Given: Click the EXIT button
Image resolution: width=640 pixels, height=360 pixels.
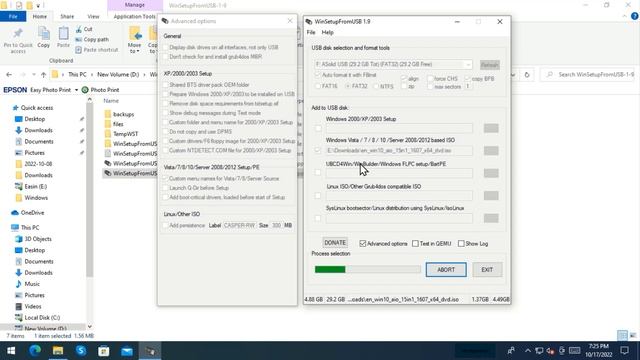Looking at the screenshot, I should (487, 270).
